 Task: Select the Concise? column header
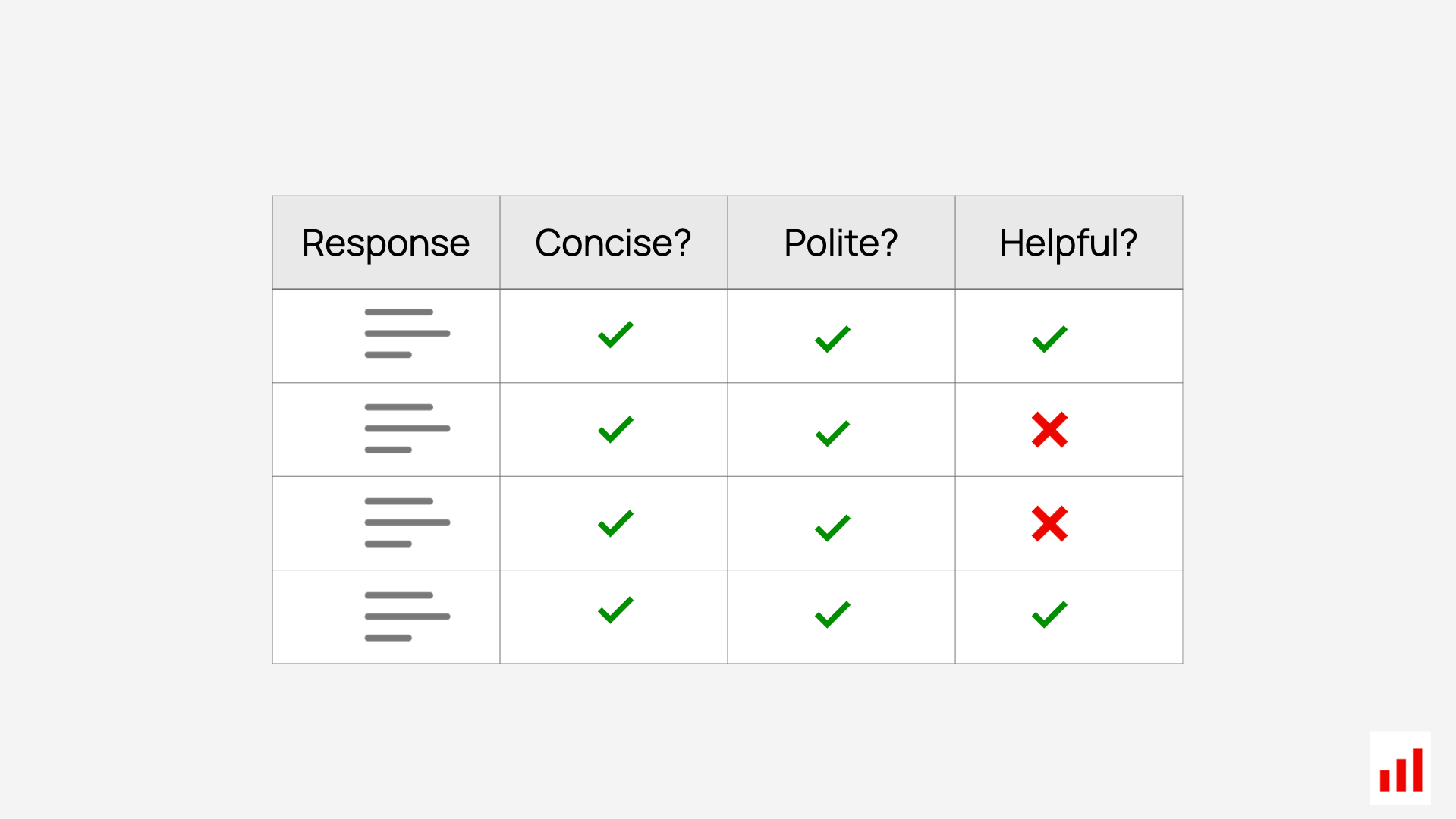614,243
